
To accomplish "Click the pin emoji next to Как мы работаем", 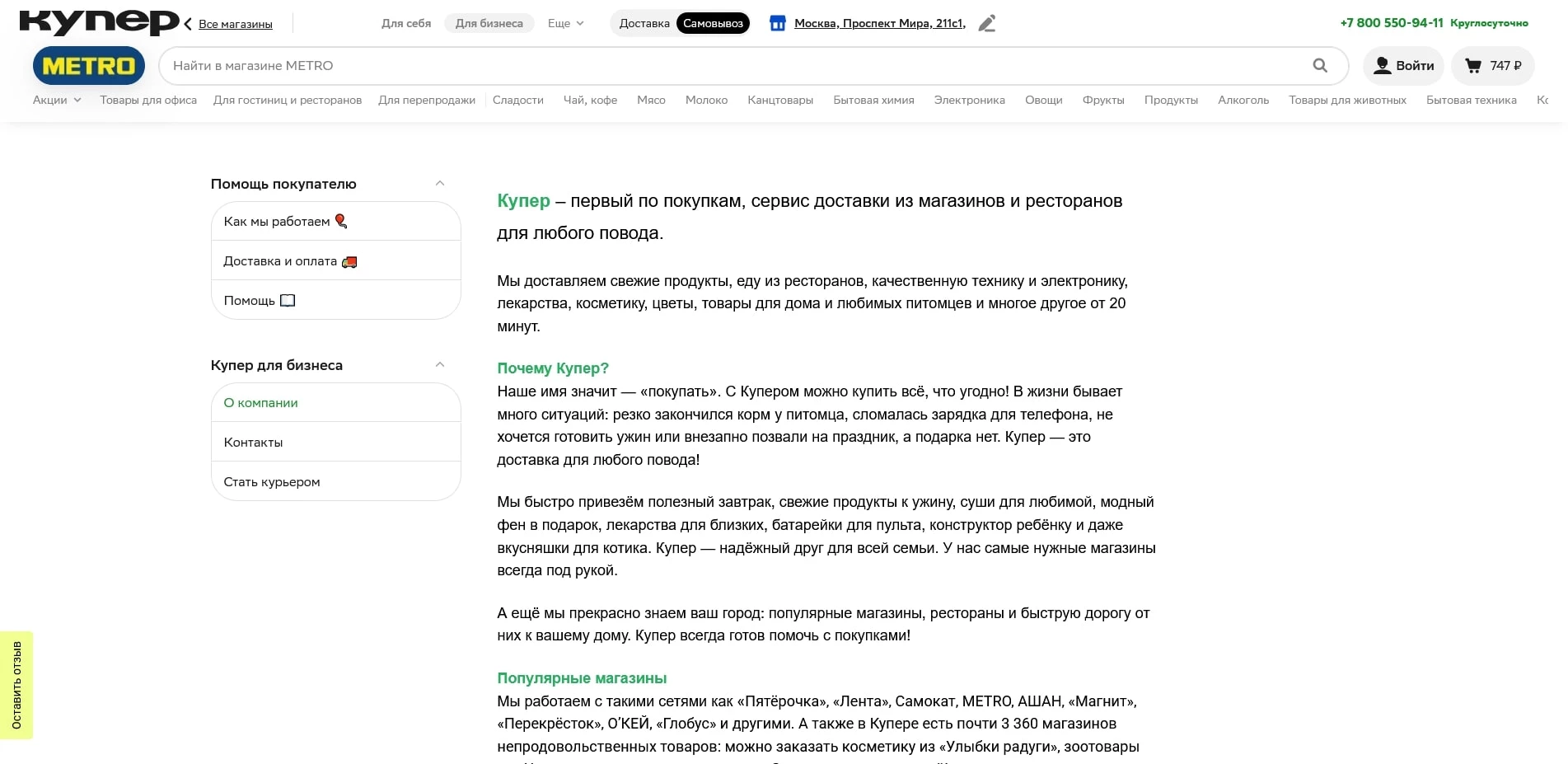I will [x=341, y=221].
